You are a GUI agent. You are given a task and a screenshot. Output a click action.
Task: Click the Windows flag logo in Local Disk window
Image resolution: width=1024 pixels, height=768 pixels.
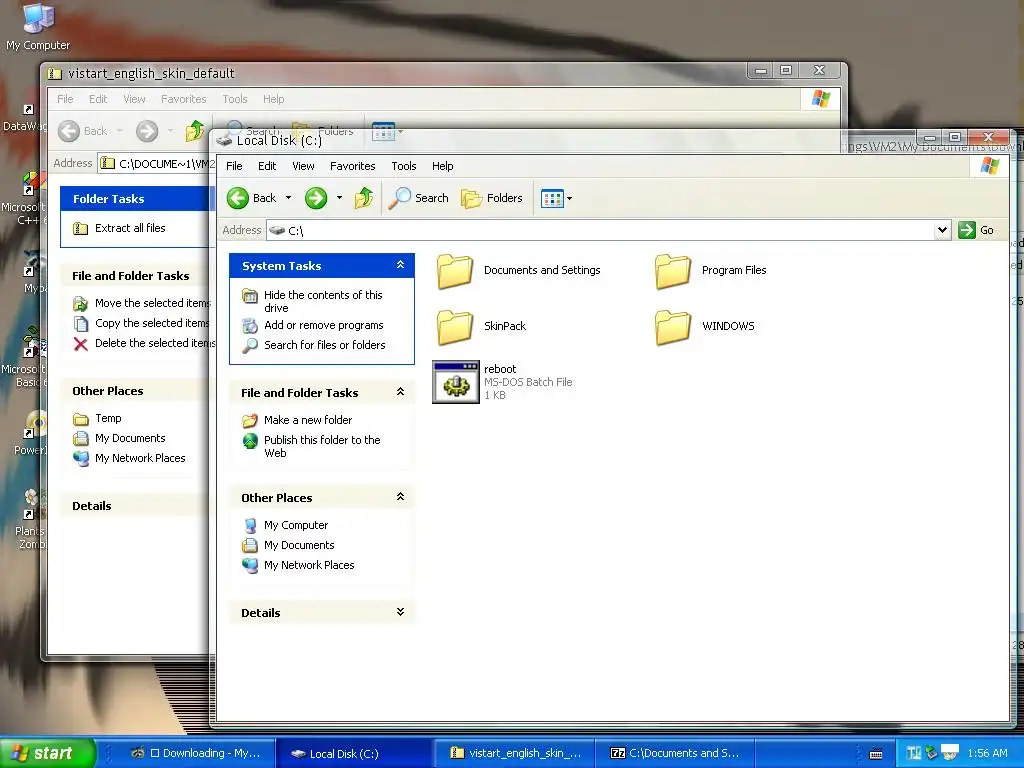(989, 166)
